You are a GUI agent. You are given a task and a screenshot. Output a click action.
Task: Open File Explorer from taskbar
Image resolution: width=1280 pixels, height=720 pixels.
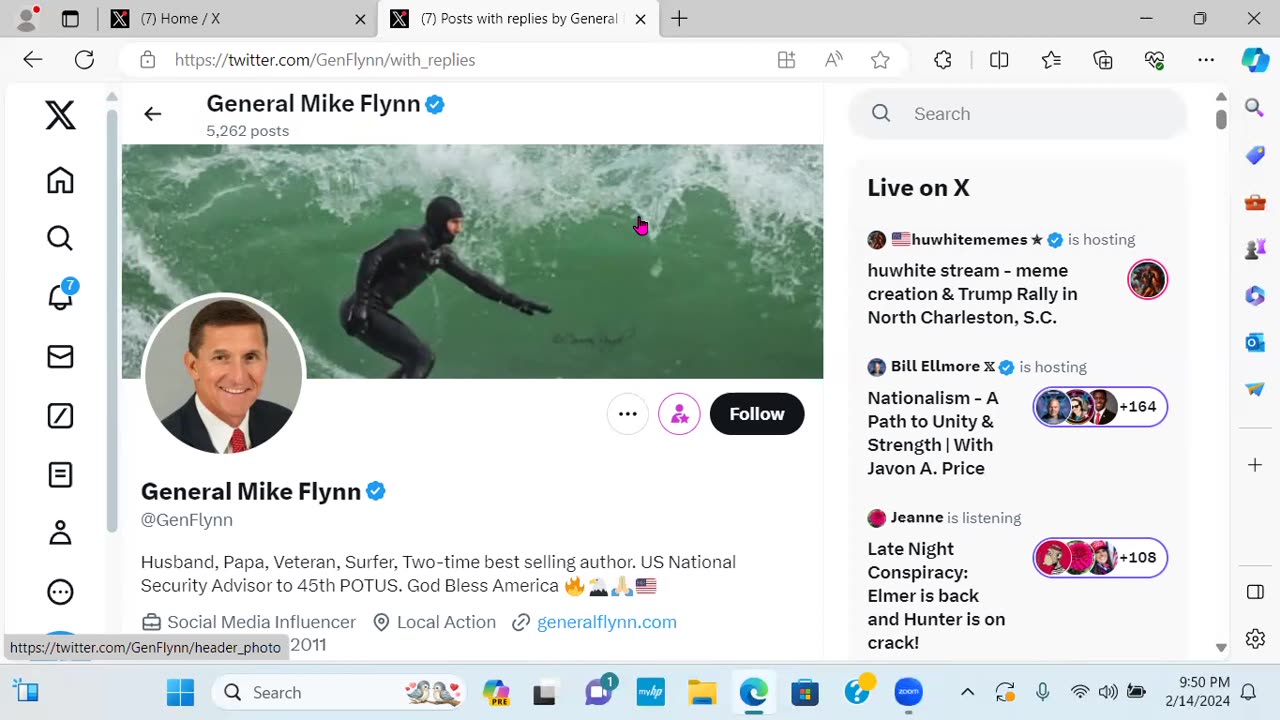click(x=702, y=692)
